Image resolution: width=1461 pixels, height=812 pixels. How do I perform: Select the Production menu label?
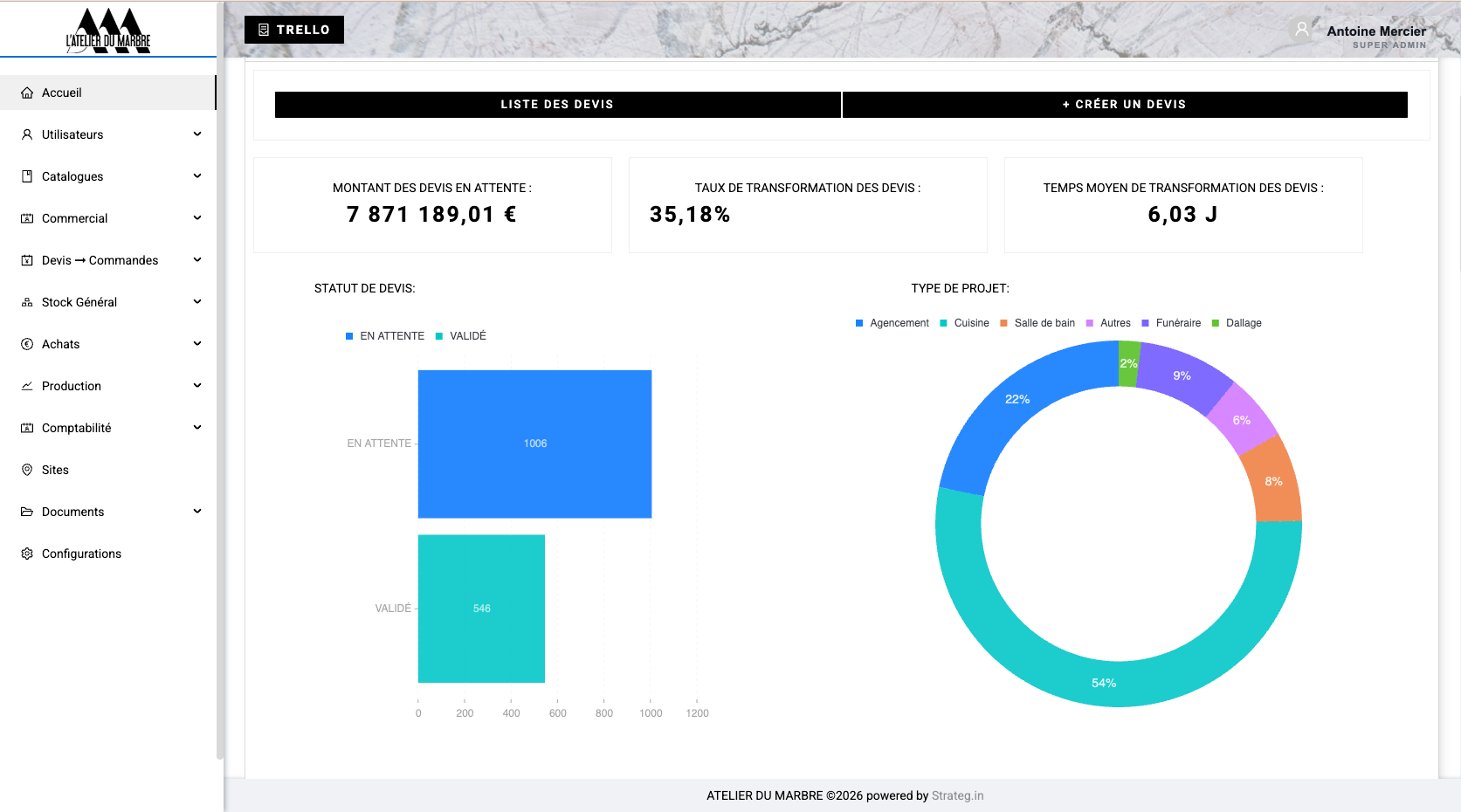72,386
